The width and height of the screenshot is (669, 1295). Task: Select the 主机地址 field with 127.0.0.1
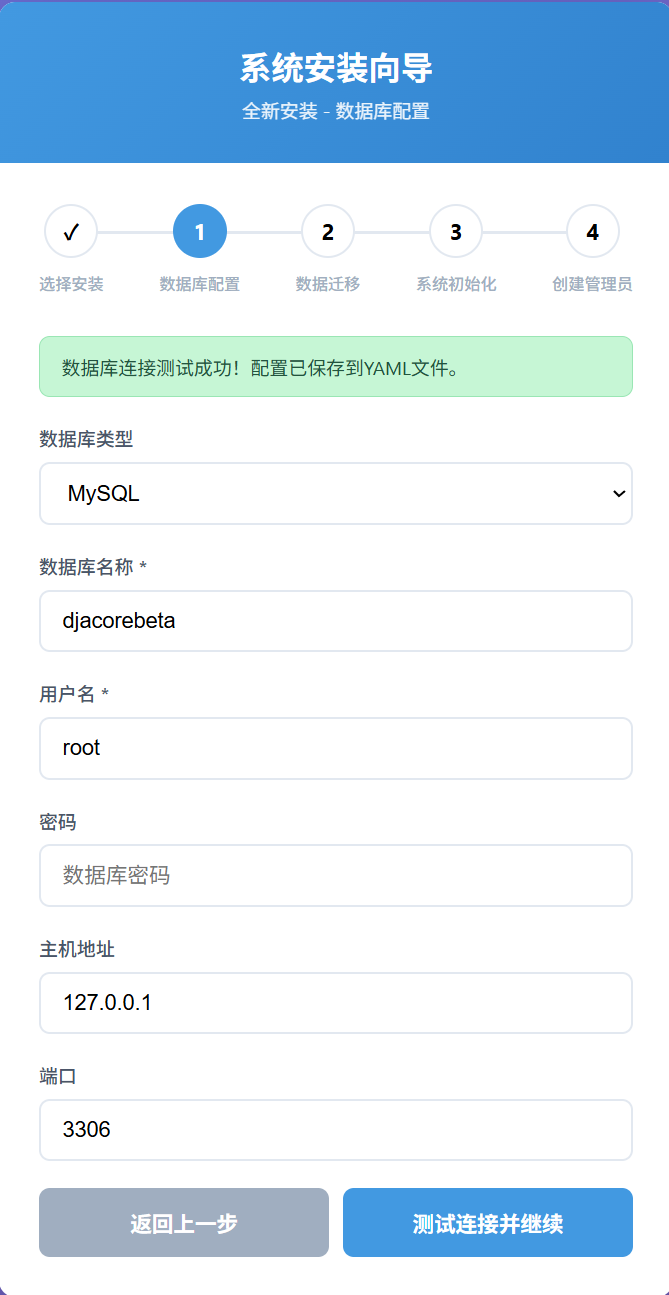pos(336,1003)
